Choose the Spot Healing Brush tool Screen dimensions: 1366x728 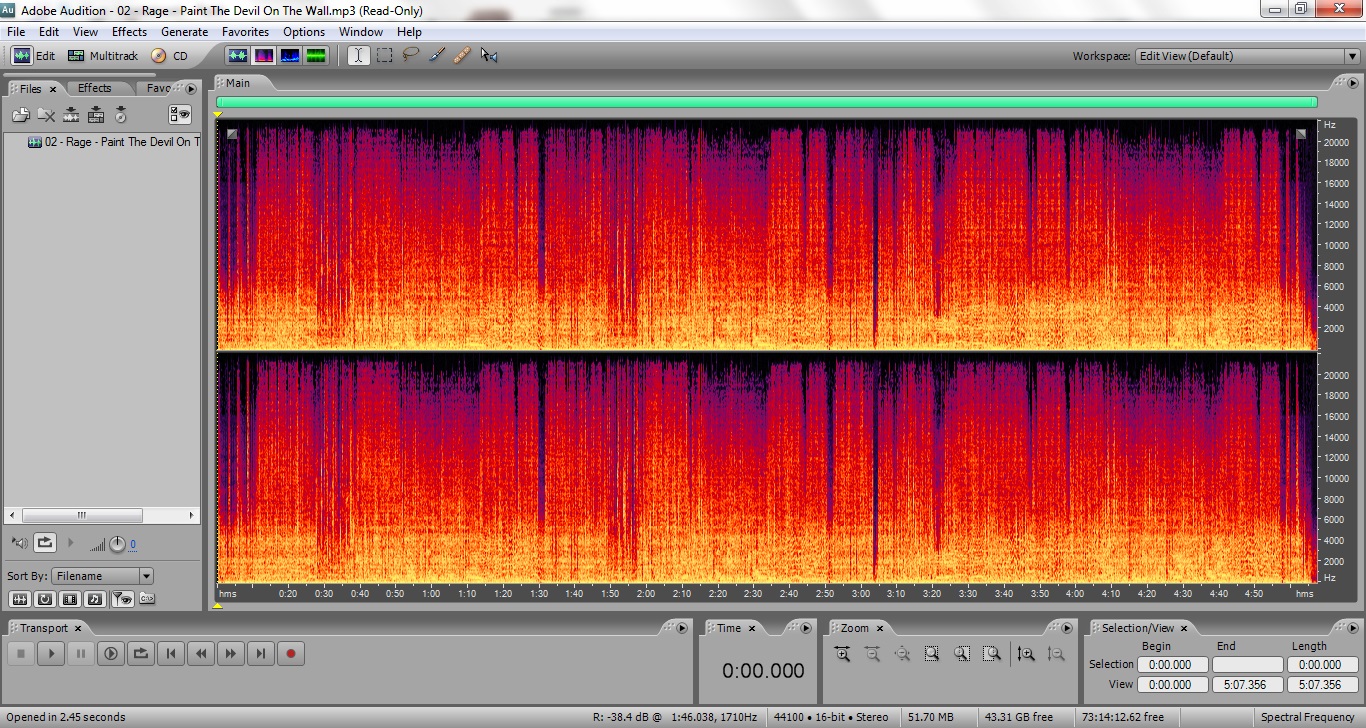[x=462, y=56]
